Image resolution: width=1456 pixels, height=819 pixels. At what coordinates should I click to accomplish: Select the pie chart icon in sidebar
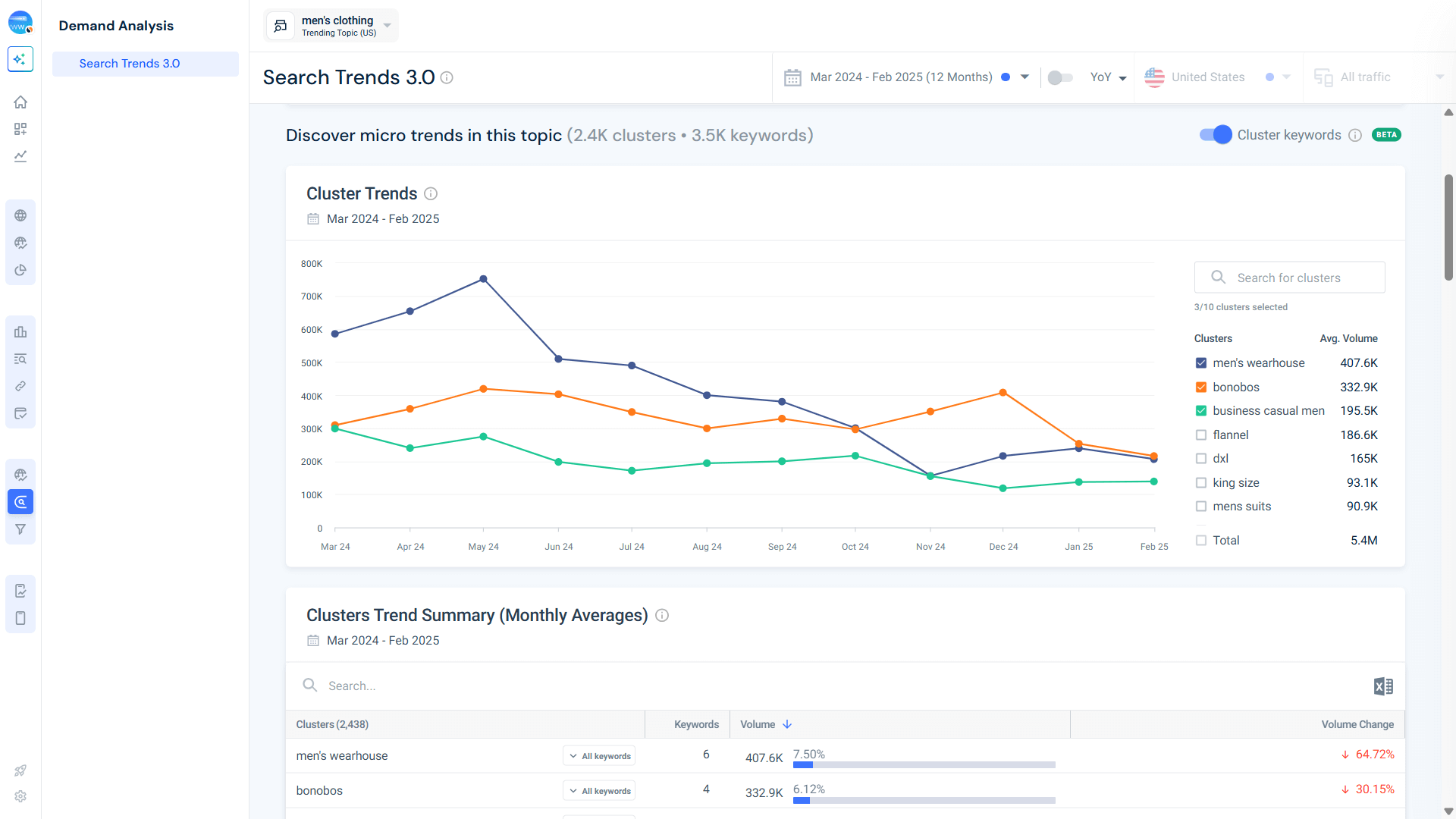pos(20,270)
